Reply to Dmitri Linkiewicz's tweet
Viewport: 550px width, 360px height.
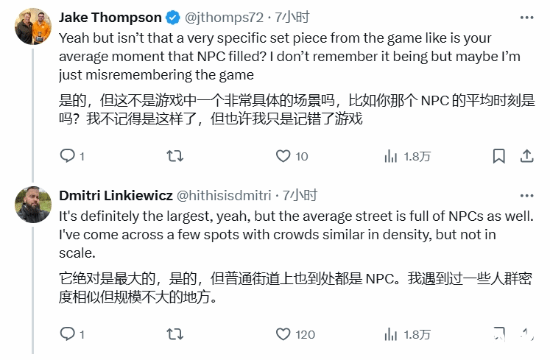point(72,334)
